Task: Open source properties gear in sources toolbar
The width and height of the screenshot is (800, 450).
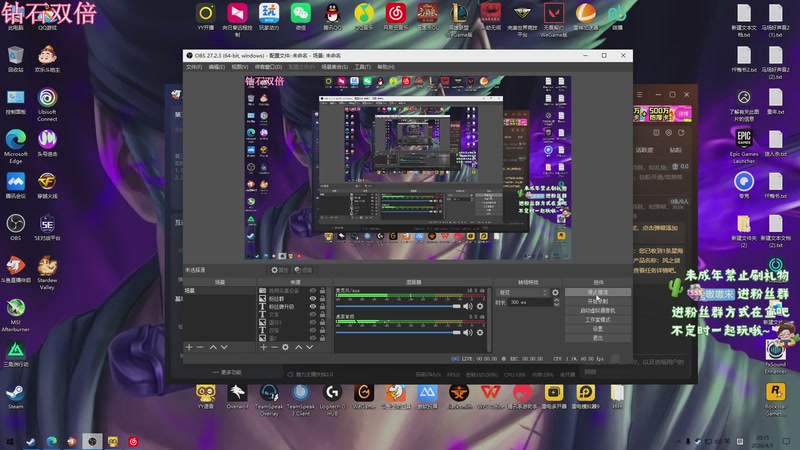Action: pos(285,347)
